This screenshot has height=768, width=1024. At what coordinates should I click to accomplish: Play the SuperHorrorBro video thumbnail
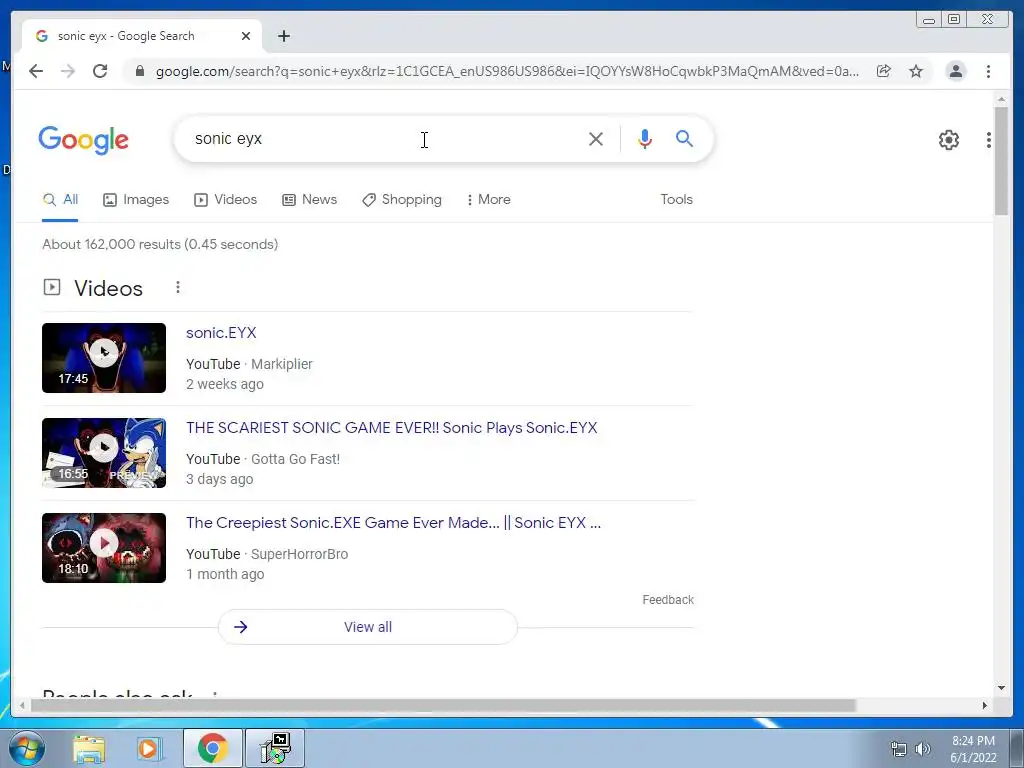(x=104, y=548)
